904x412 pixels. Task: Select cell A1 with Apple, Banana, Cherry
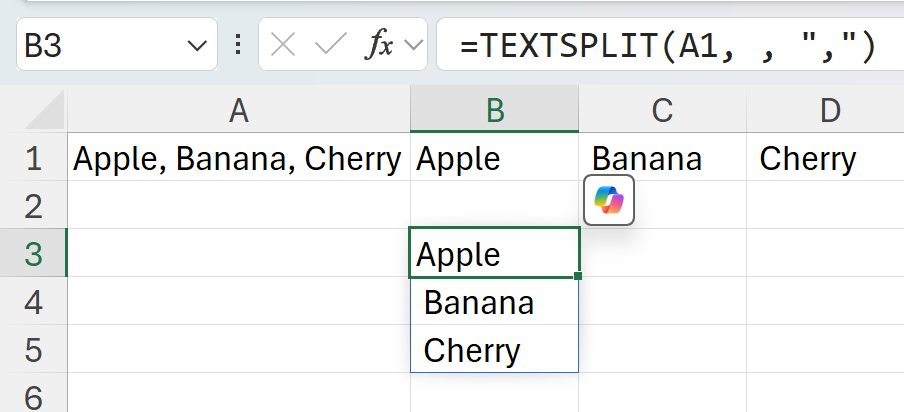pyautogui.click(x=238, y=158)
